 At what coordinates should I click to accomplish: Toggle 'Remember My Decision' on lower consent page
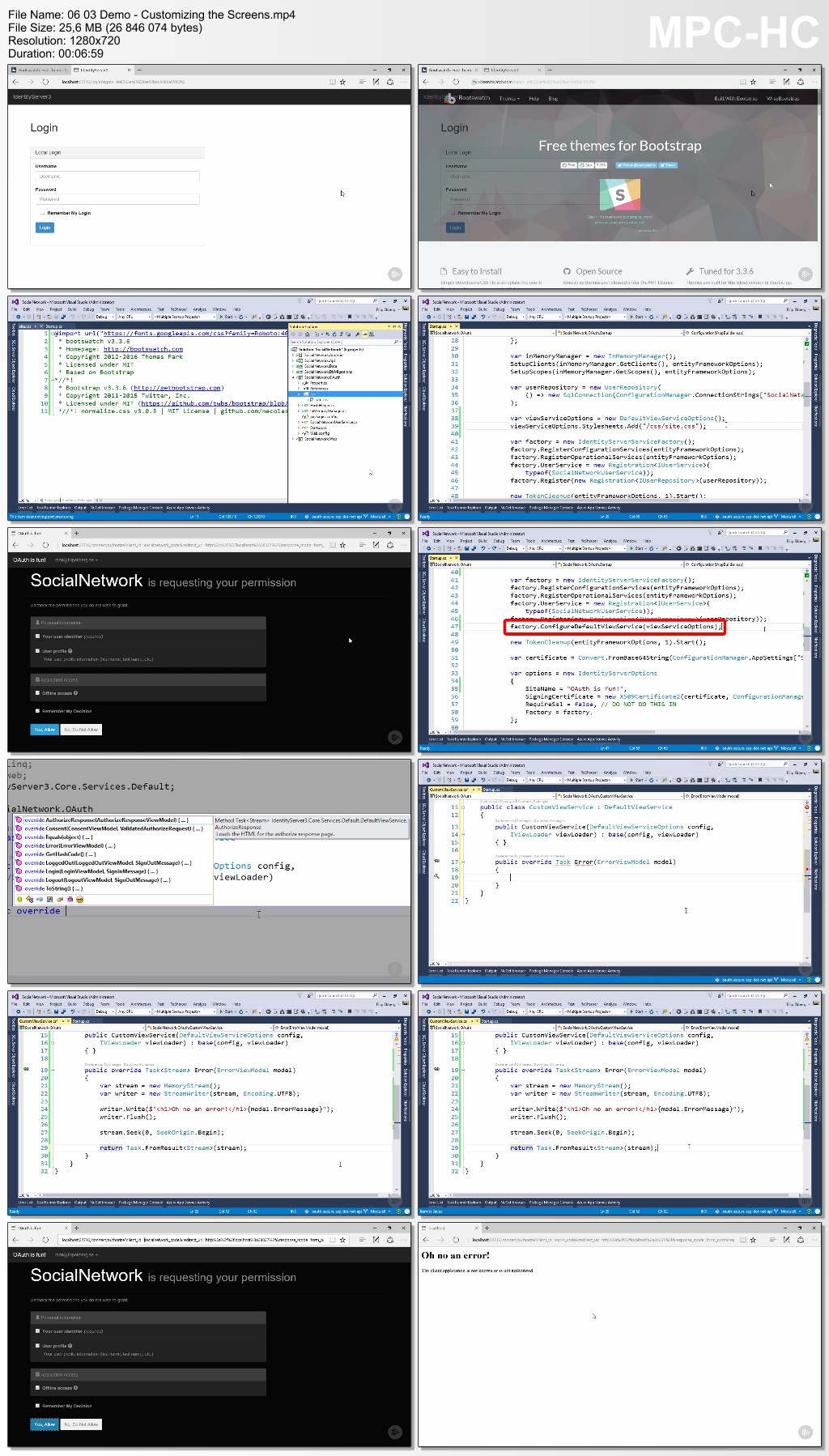37,1406
